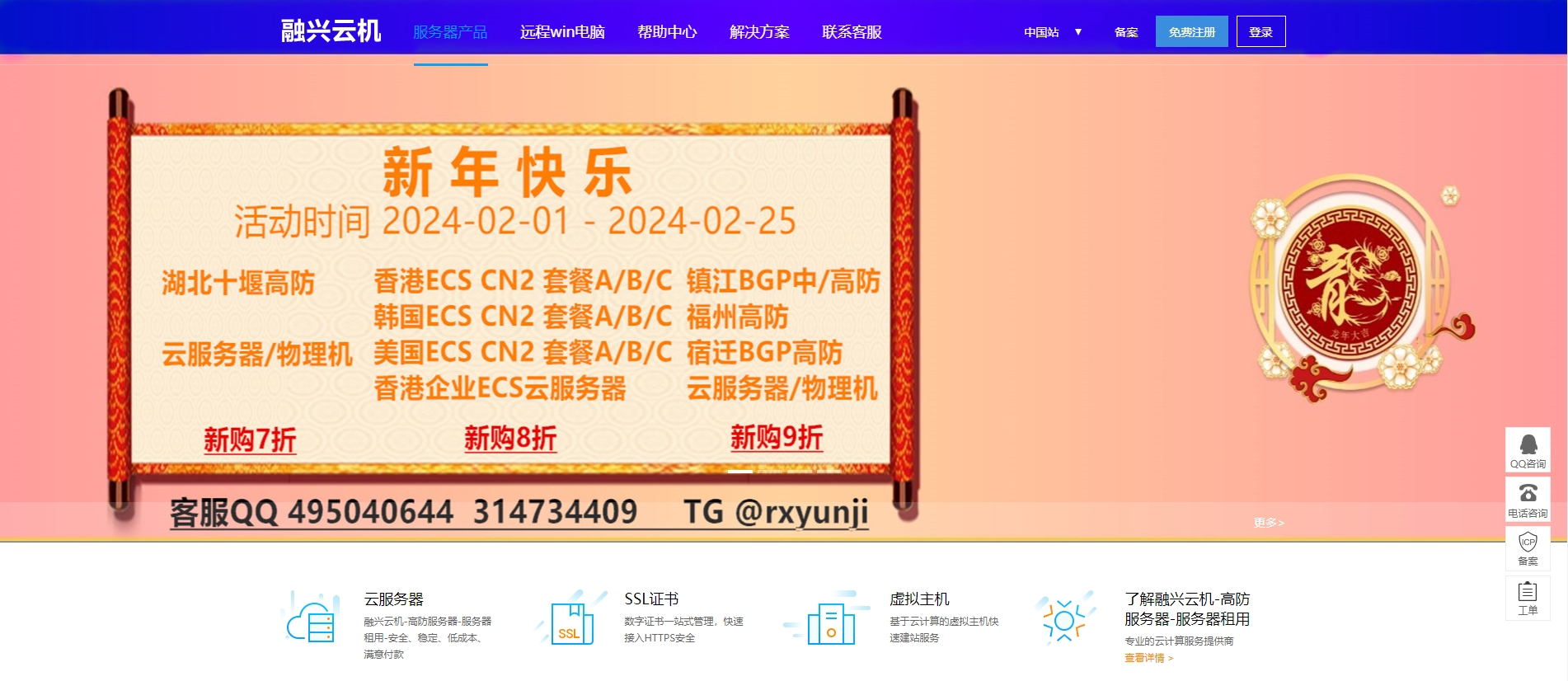Viewport: 1568px width, 681px height.
Task: Open the QQ咨询 chat icon
Action: (1528, 449)
